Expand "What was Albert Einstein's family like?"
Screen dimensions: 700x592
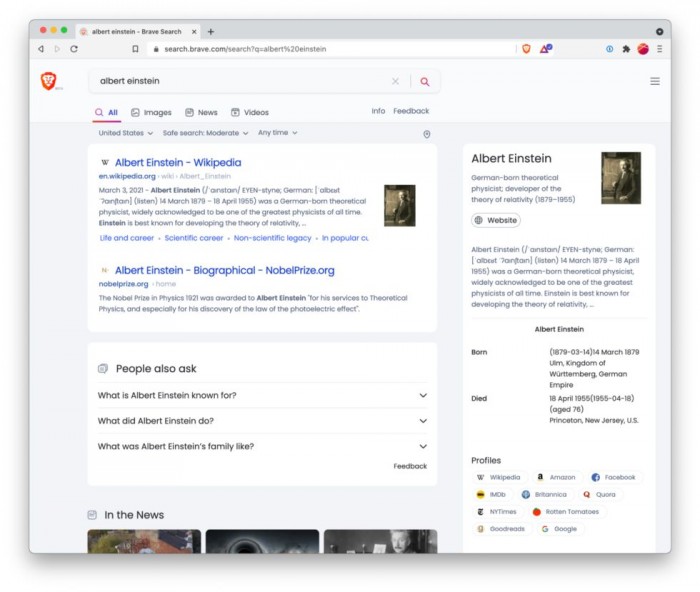(x=262, y=447)
